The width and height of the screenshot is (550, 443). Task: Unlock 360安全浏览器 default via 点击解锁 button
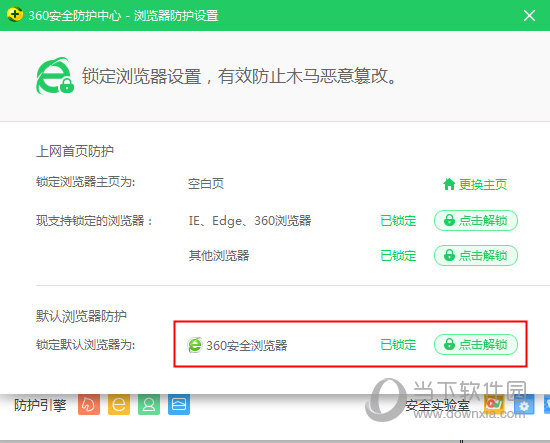click(x=476, y=344)
